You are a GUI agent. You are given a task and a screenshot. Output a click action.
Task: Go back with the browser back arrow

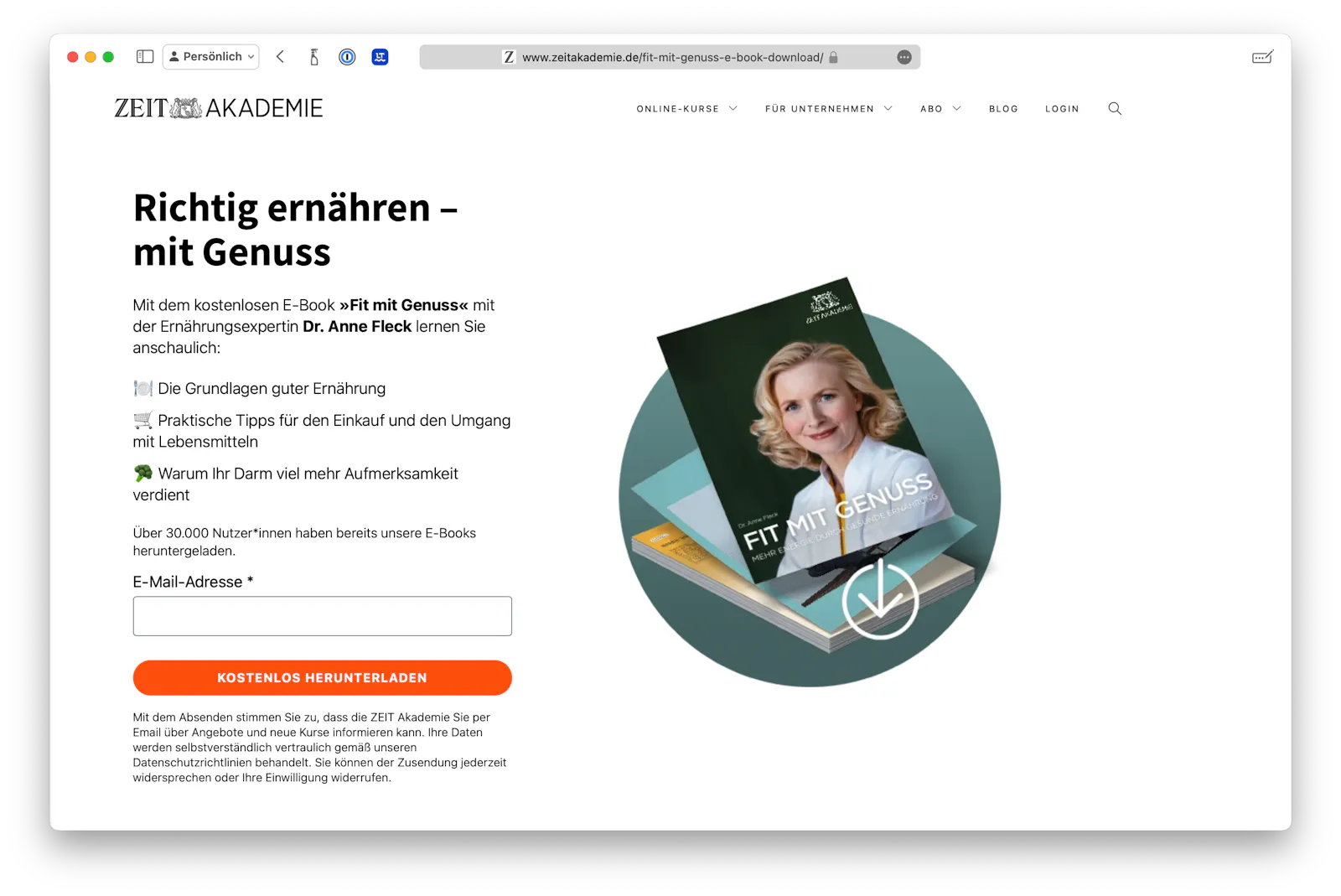point(281,57)
